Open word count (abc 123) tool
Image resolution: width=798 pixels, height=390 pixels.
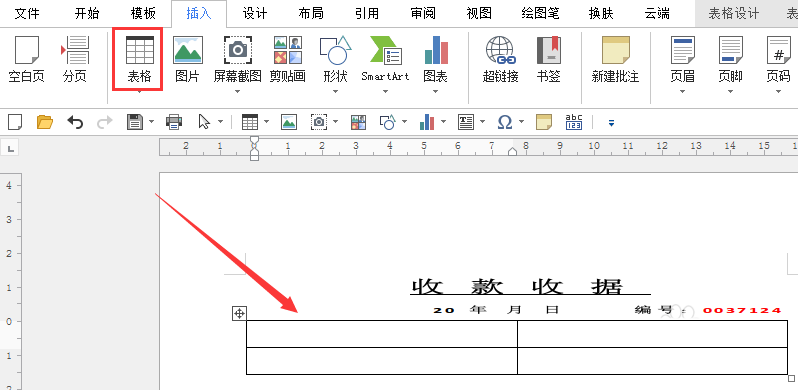click(574, 122)
